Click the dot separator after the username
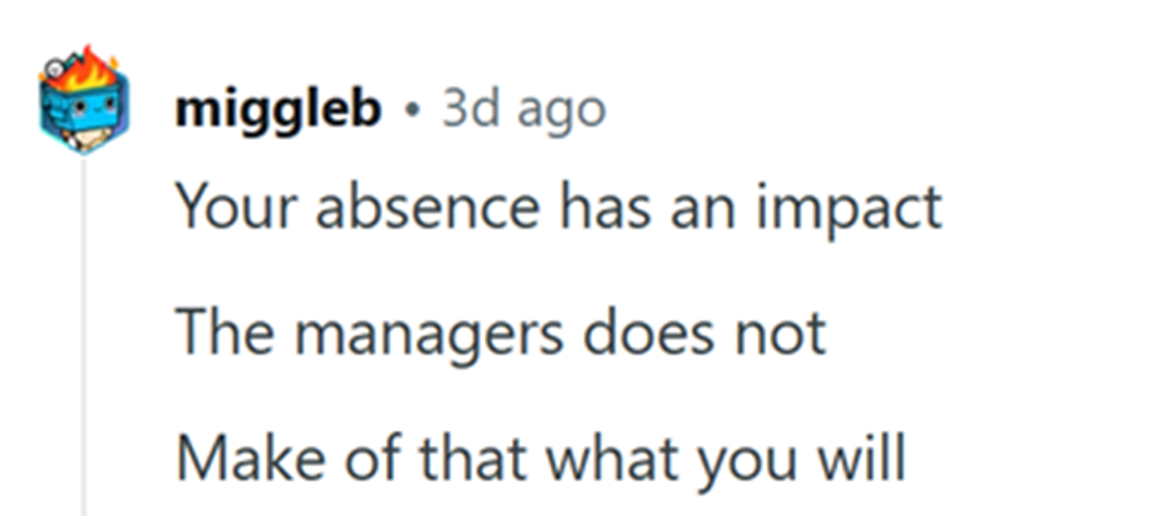 pos(412,112)
